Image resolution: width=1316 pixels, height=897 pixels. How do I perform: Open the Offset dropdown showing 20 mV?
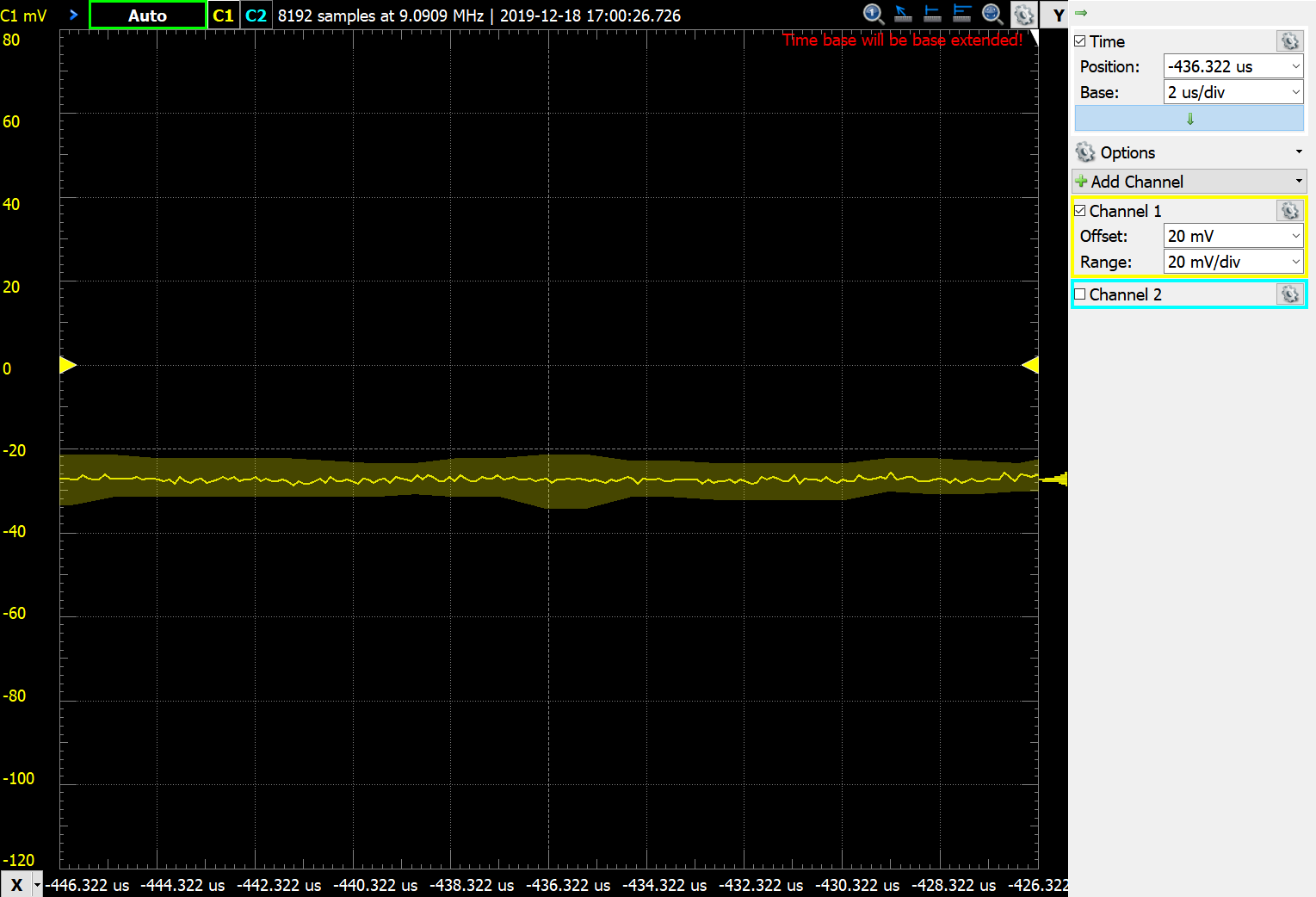tap(1233, 236)
